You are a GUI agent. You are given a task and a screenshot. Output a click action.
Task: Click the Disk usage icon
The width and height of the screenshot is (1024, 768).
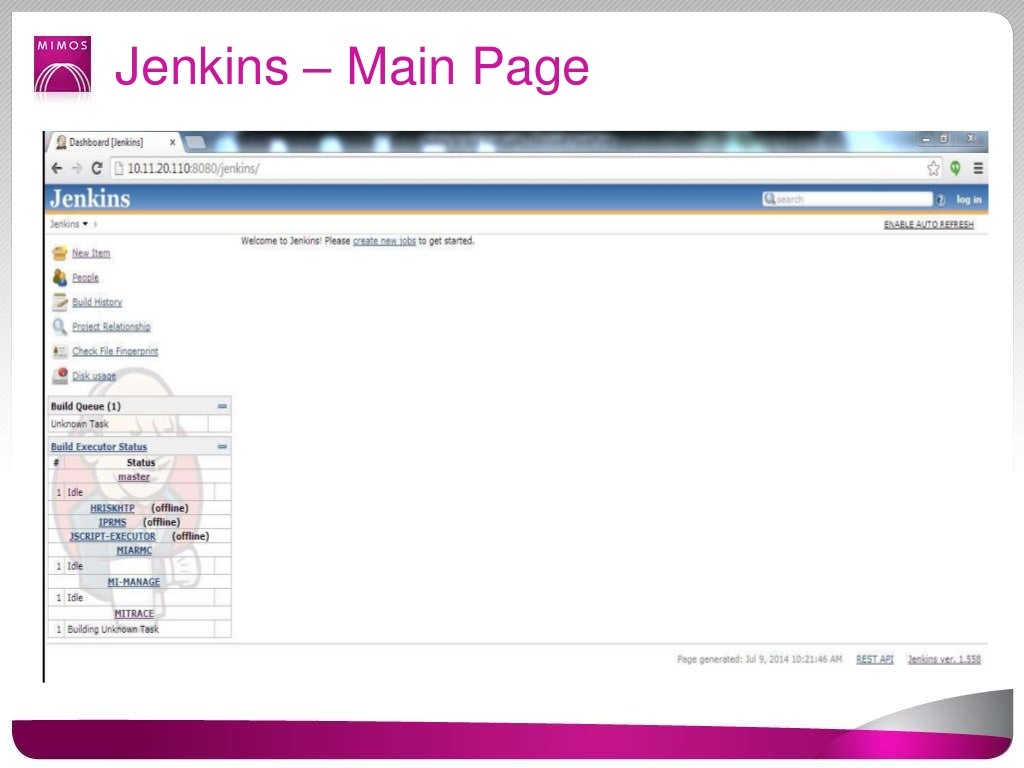(x=59, y=376)
